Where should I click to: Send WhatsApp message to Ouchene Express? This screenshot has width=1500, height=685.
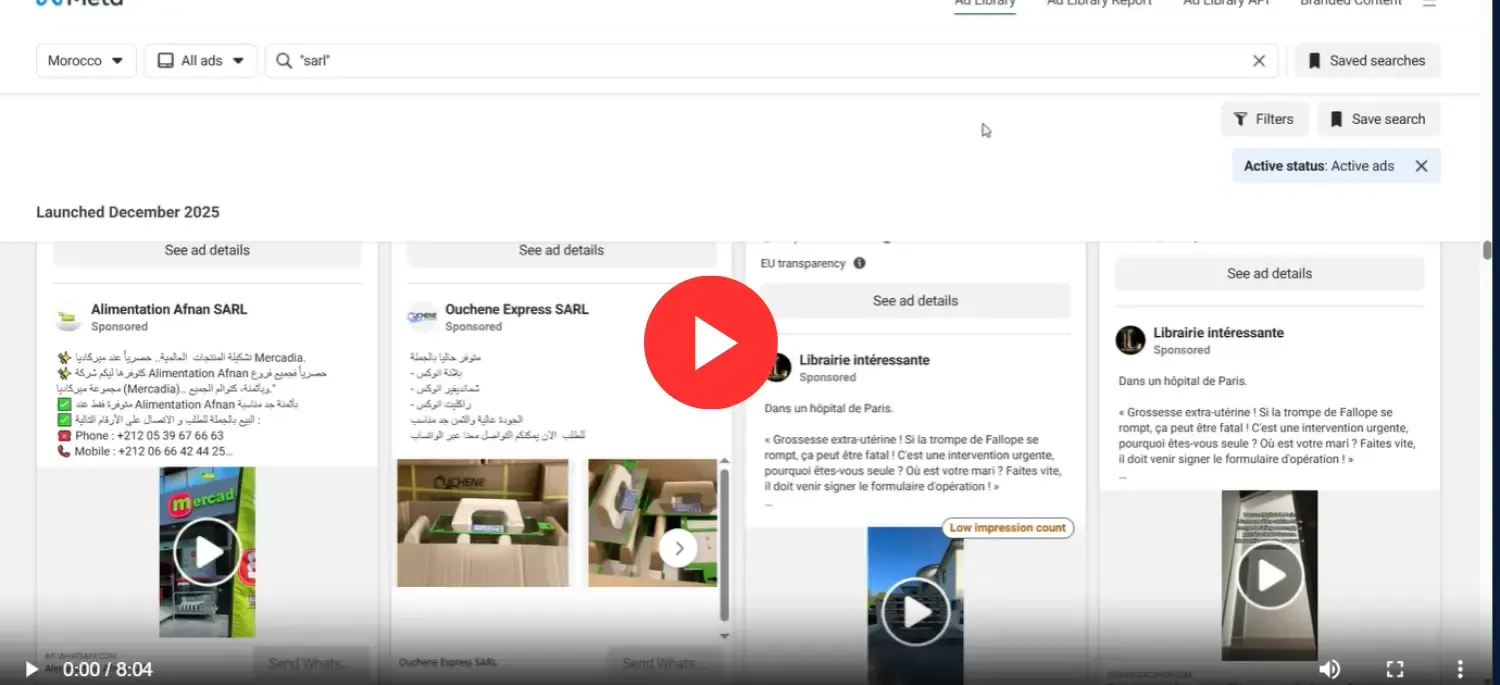point(665,663)
